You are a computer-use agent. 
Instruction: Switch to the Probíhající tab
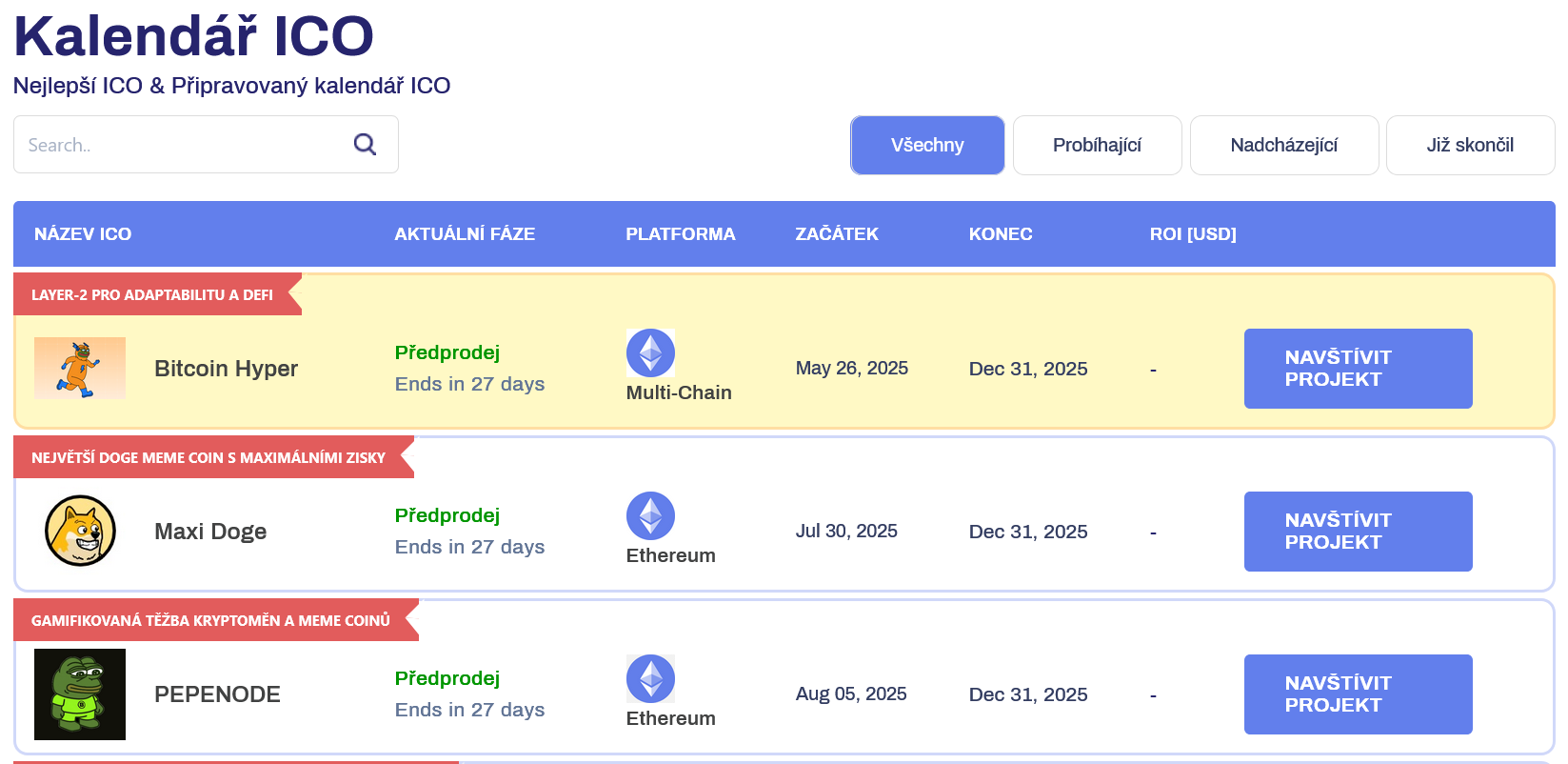pos(1097,145)
